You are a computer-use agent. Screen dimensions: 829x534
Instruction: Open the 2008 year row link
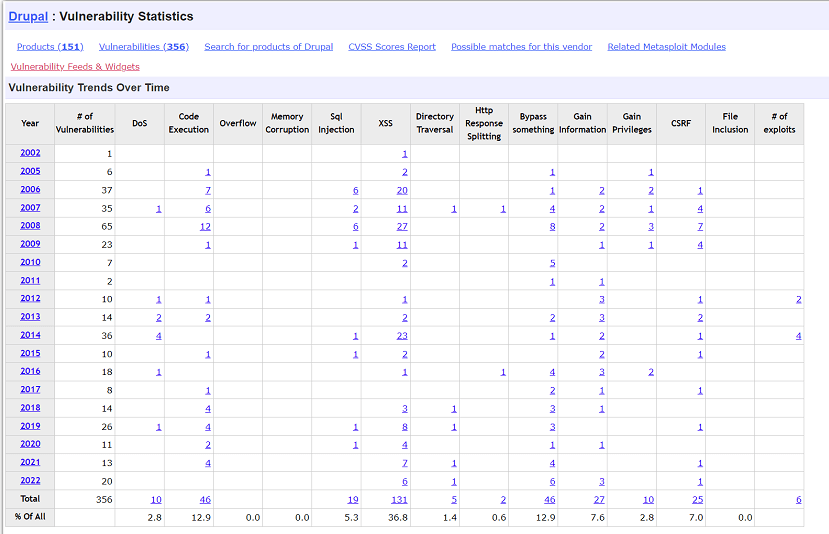point(30,226)
